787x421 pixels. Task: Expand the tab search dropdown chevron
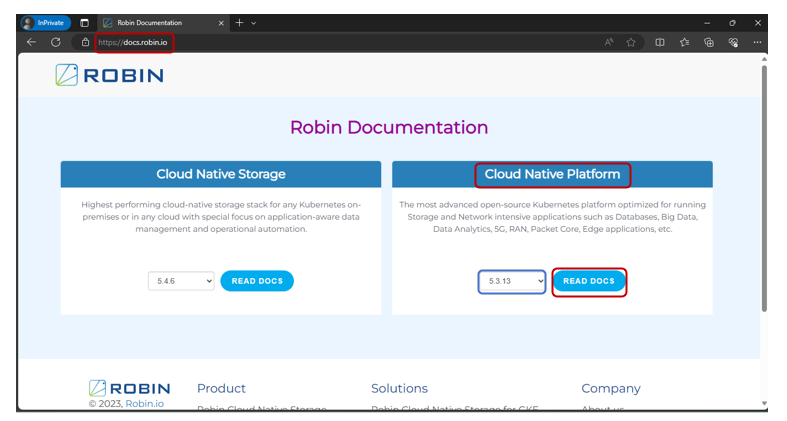253,23
